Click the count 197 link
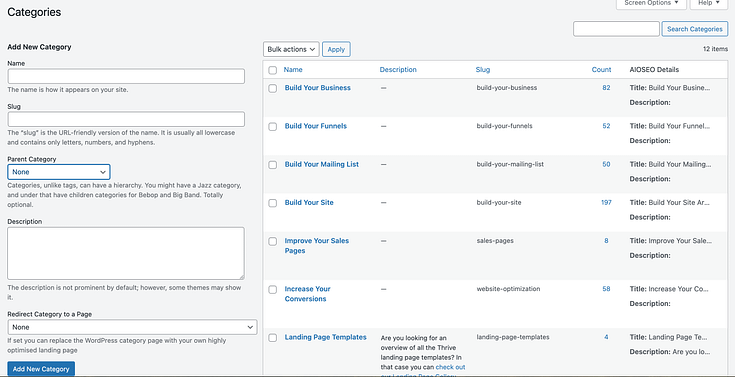This screenshot has width=735, height=377. click(x=606, y=203)
